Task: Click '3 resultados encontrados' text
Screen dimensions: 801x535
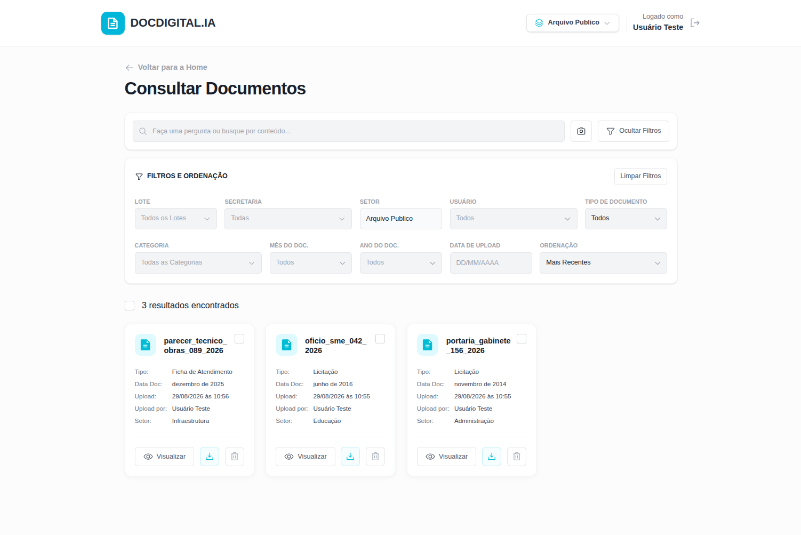Action: click(190, 306)
